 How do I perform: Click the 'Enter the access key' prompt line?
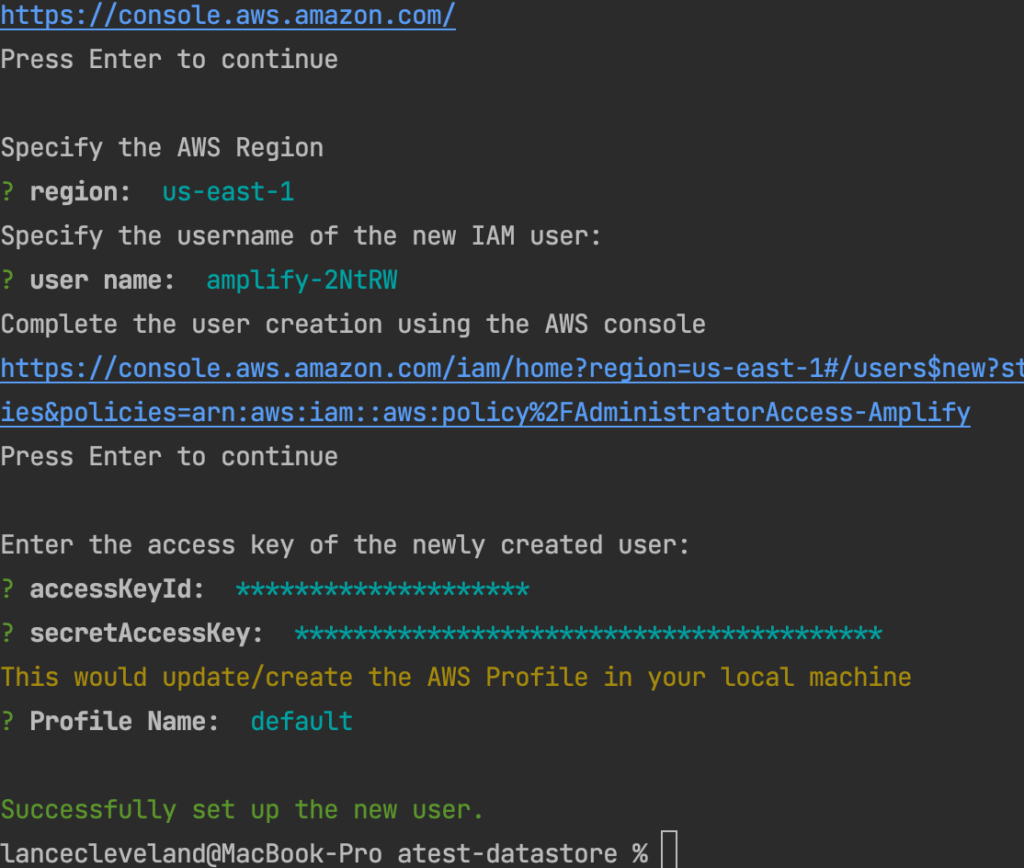(345, 546)
